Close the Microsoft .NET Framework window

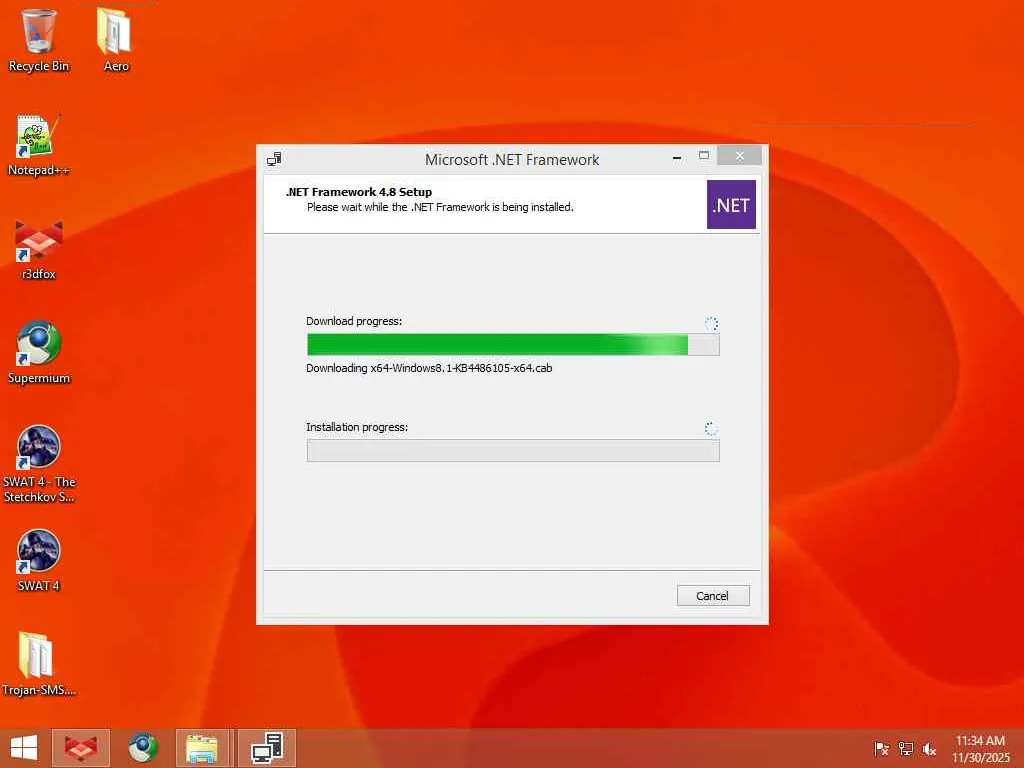739,155
